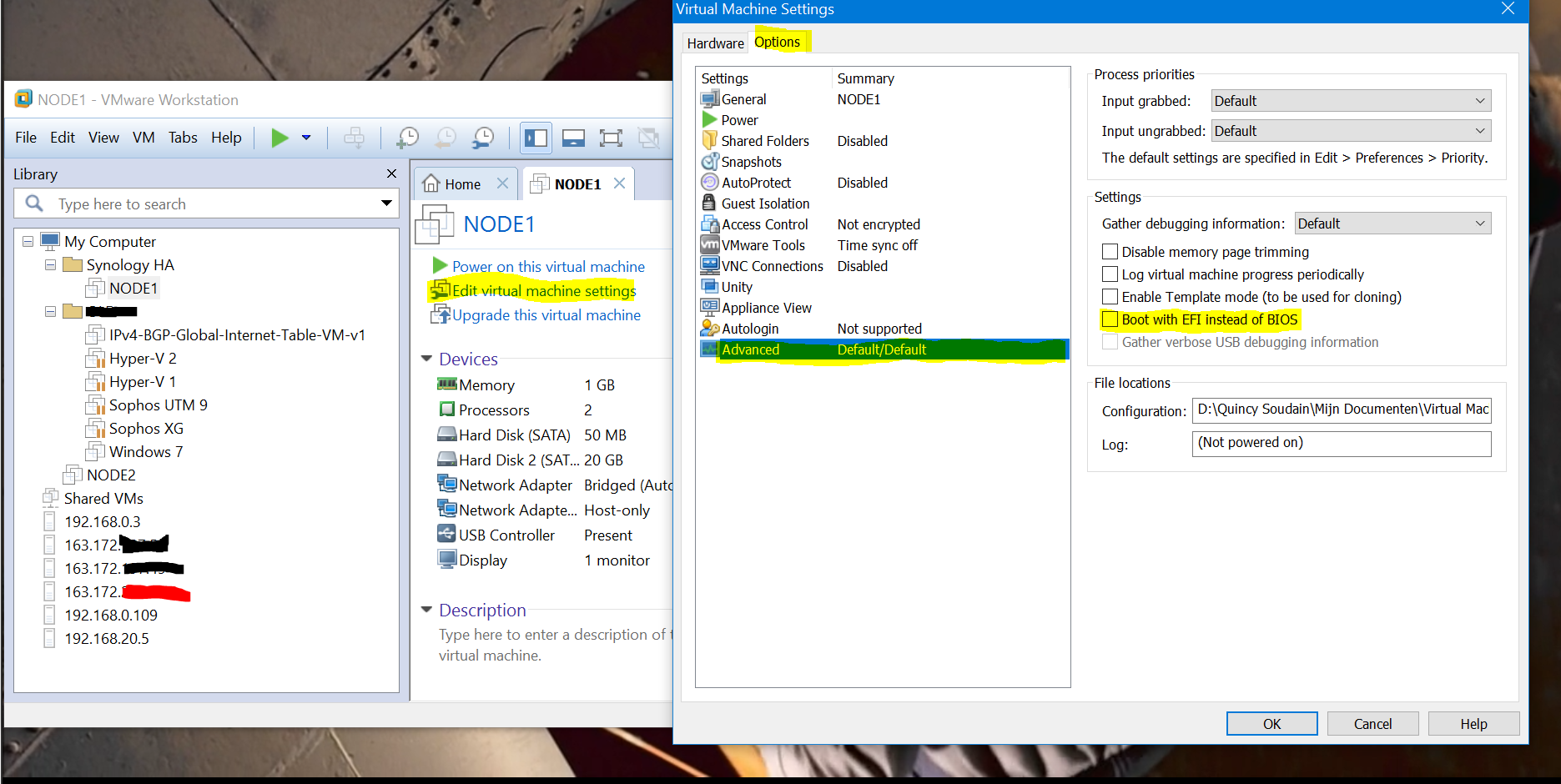Image resolution: width=1561 pixels, height=784 pixels.
Task: Click the library search field
Action: [205, 204]
